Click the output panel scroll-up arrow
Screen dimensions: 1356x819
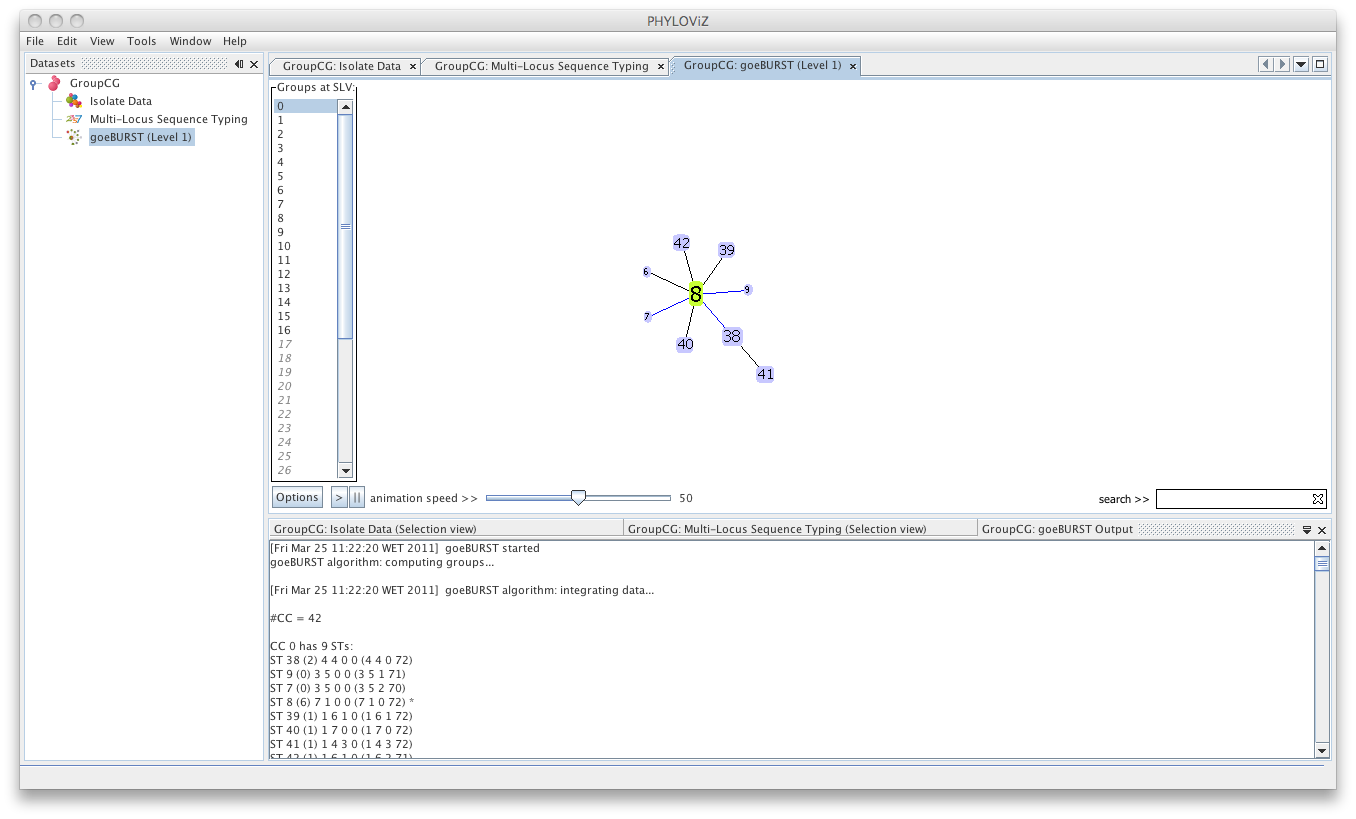(x=1322, y=549)
